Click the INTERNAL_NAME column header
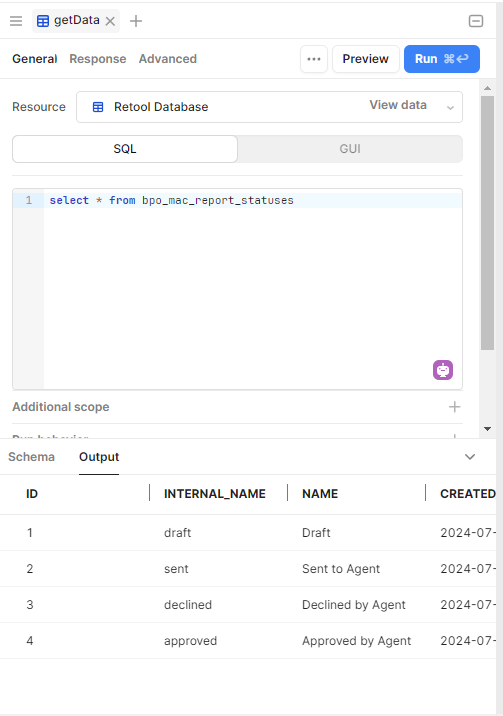The width and height of the screenshot is (503, 716). 215,494
